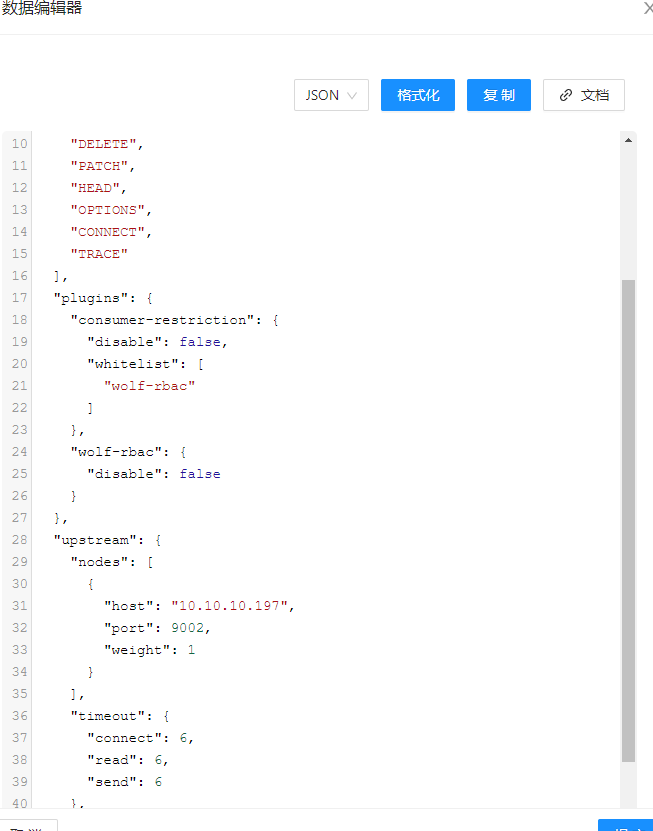The height and width of the screenshot is (831, 653).
Task: Click the scrollbar up arrow
Action: [x=628, y=140]
